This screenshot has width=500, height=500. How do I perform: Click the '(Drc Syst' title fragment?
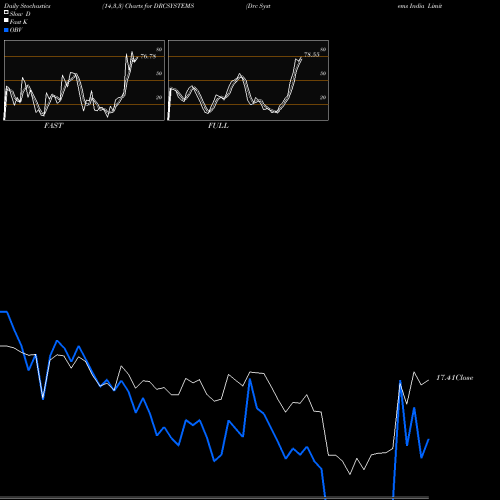[x=258, y=6]
